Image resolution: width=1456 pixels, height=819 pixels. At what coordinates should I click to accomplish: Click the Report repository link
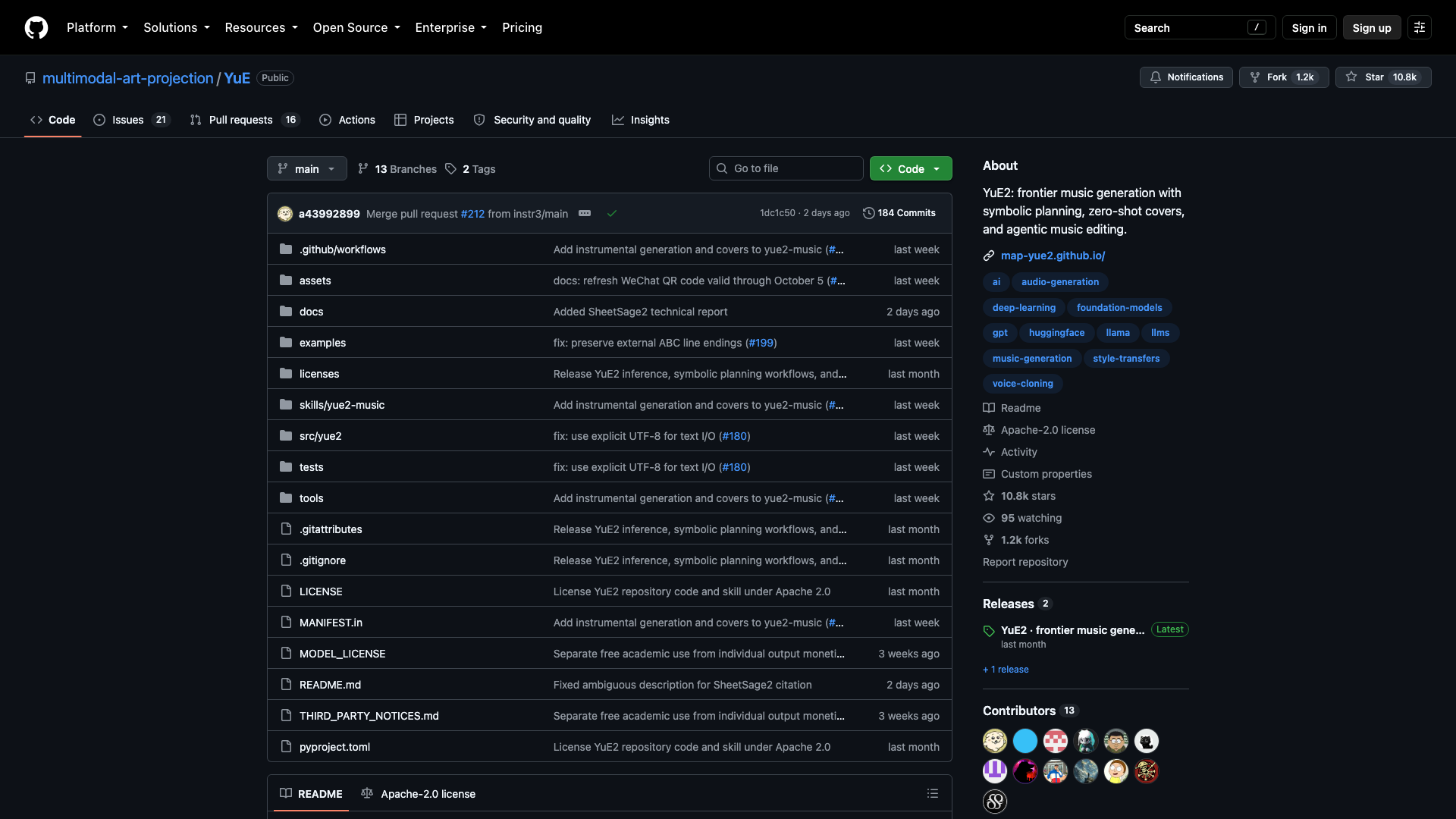pyautogui.click(x=1025, y=562)
